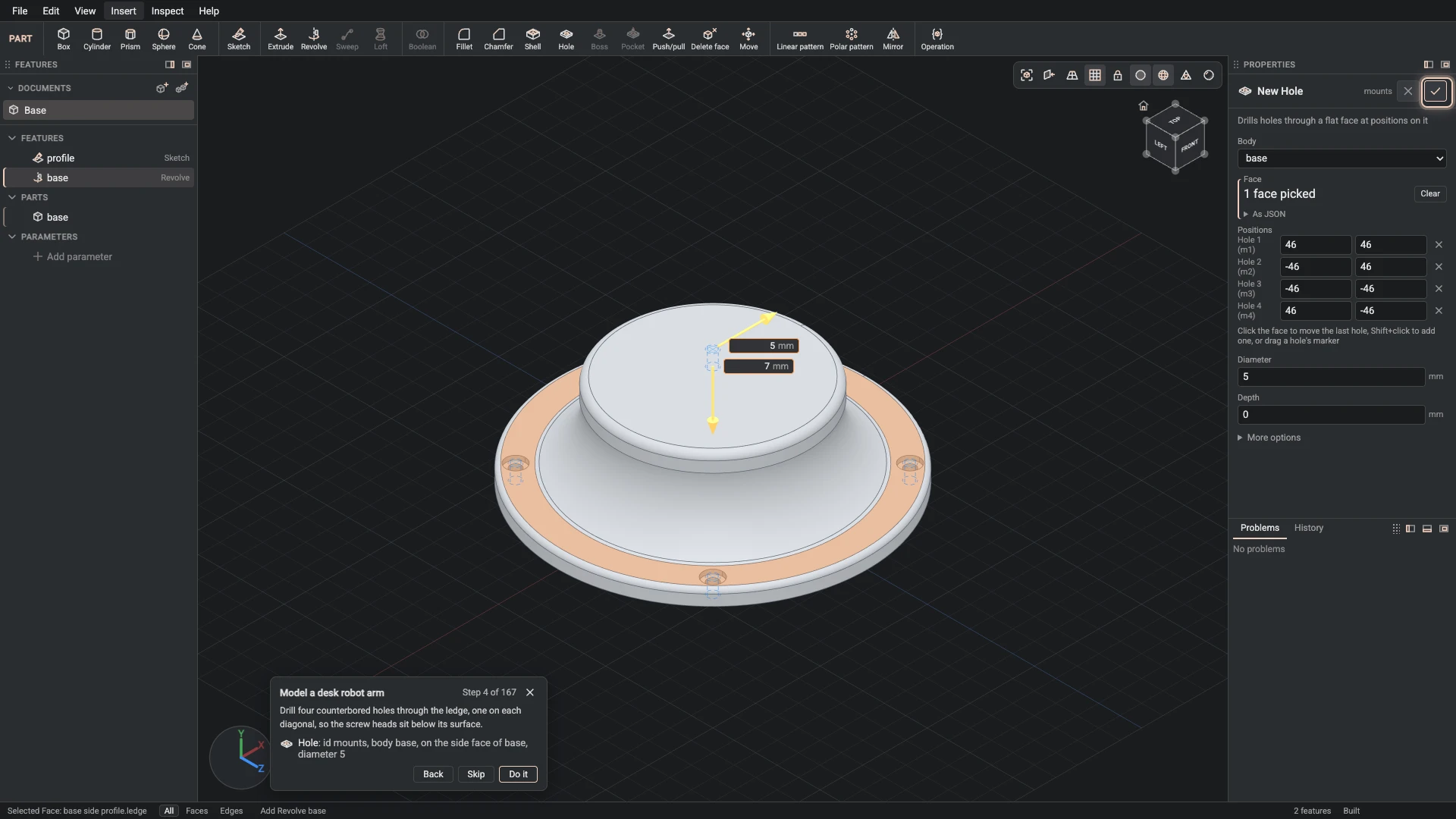
Task: Start a new Sketch
Action: click(x=239, y=39)
